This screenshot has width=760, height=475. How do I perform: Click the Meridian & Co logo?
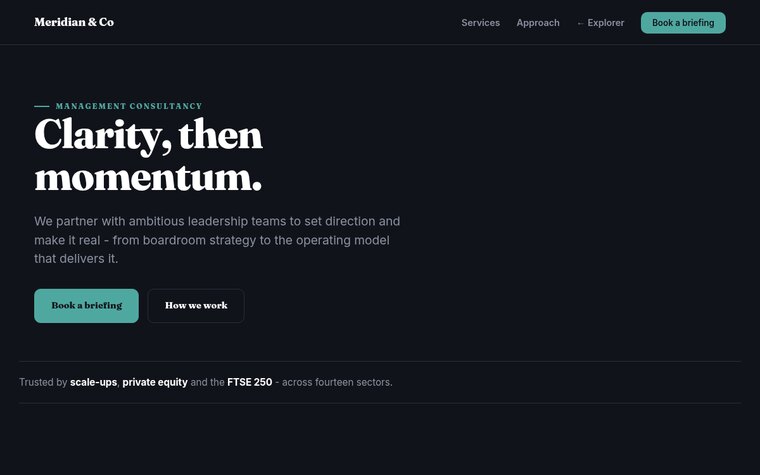pos(74,22)
